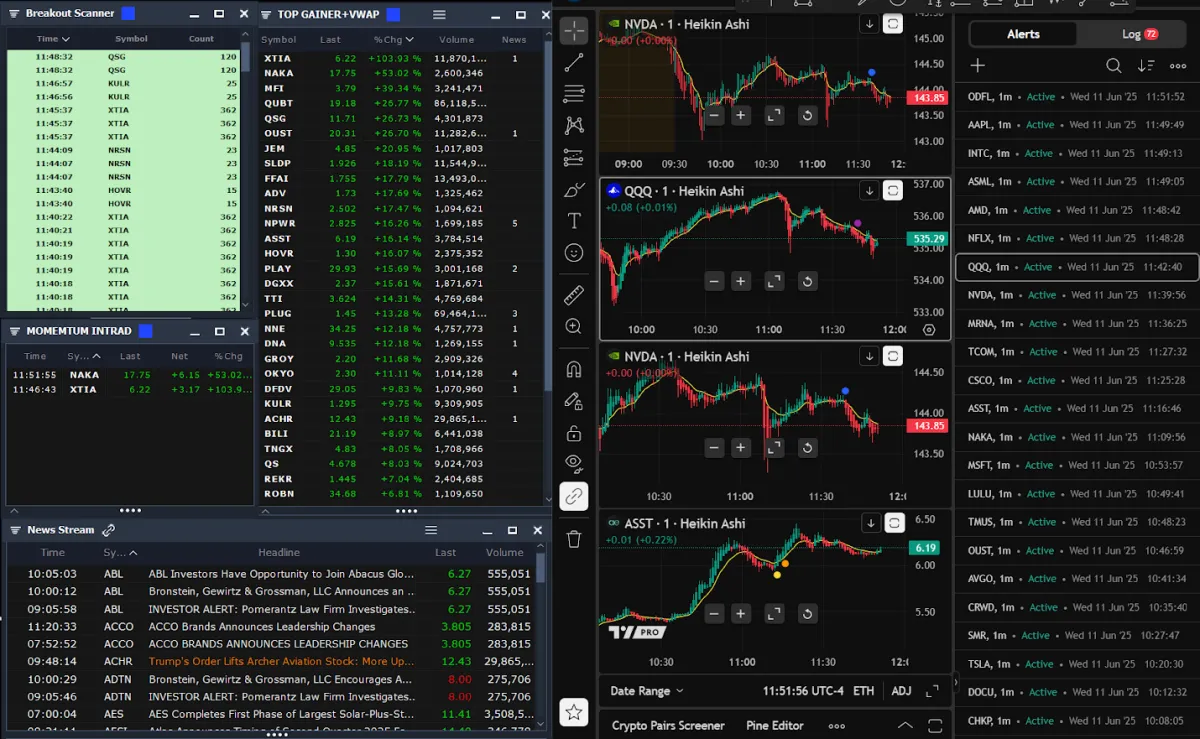Open the chart patterns tool

(574, 126)
